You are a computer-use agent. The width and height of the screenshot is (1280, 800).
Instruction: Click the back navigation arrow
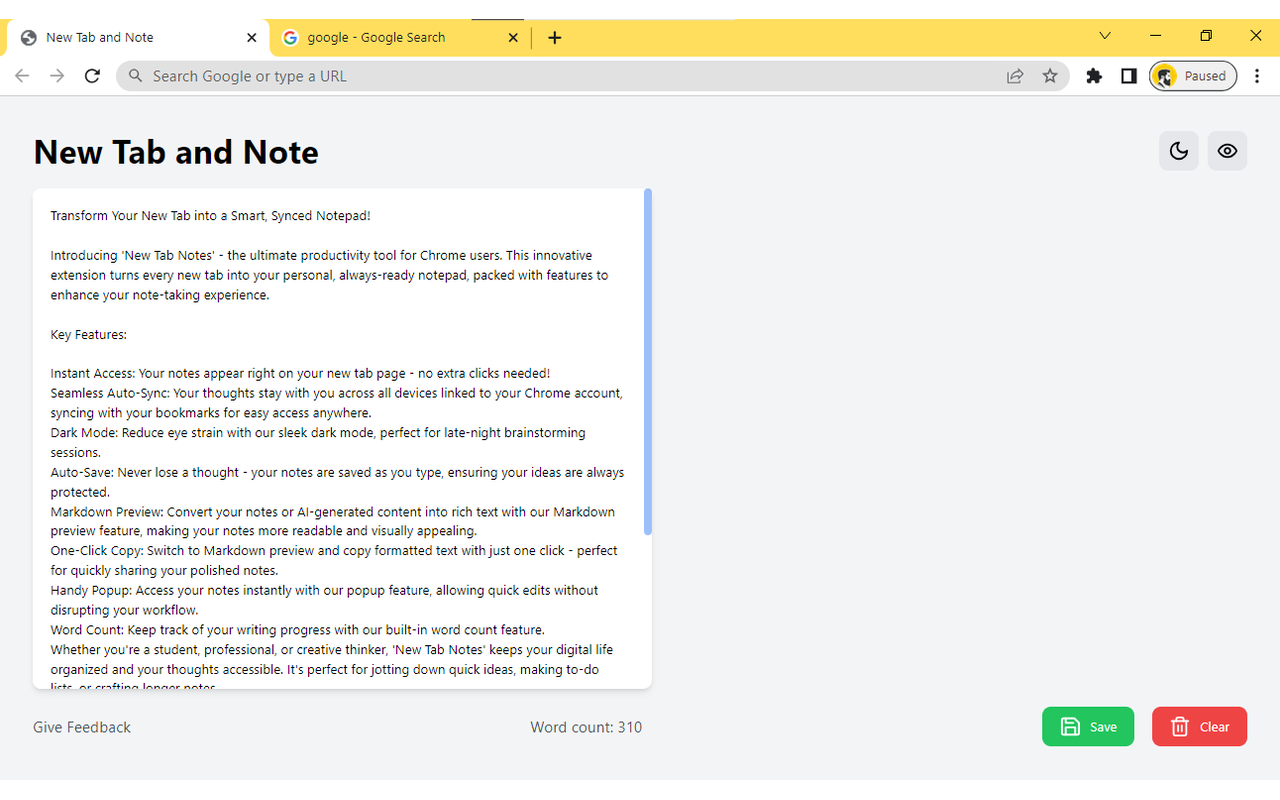[x=22, y=75]
